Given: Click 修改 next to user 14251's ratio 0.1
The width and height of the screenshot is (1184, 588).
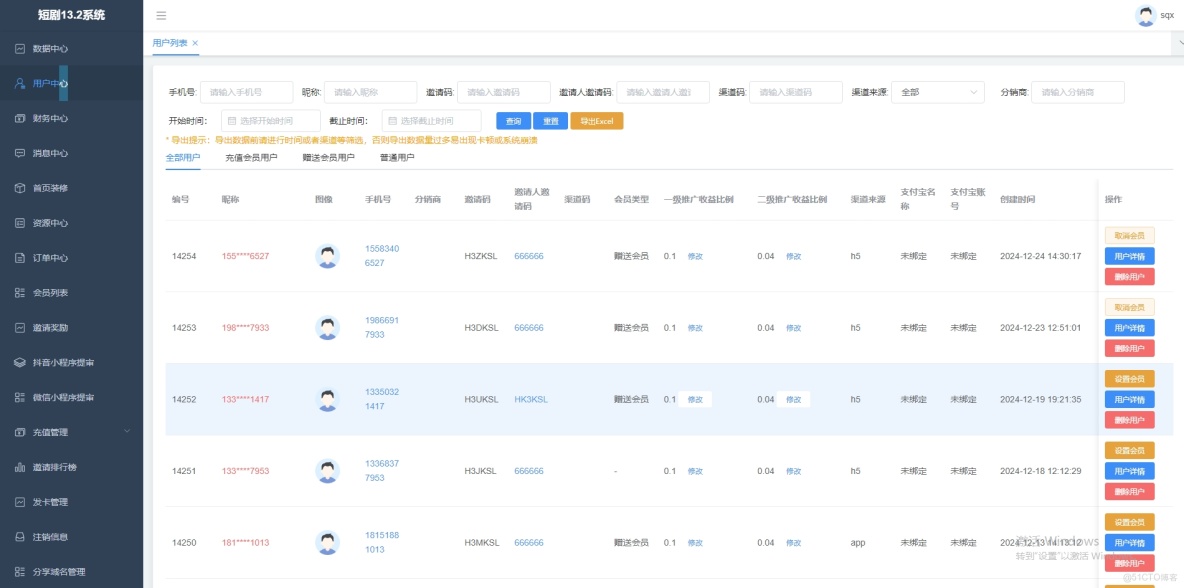Looking at the screenshot, I should pos(697,470).
